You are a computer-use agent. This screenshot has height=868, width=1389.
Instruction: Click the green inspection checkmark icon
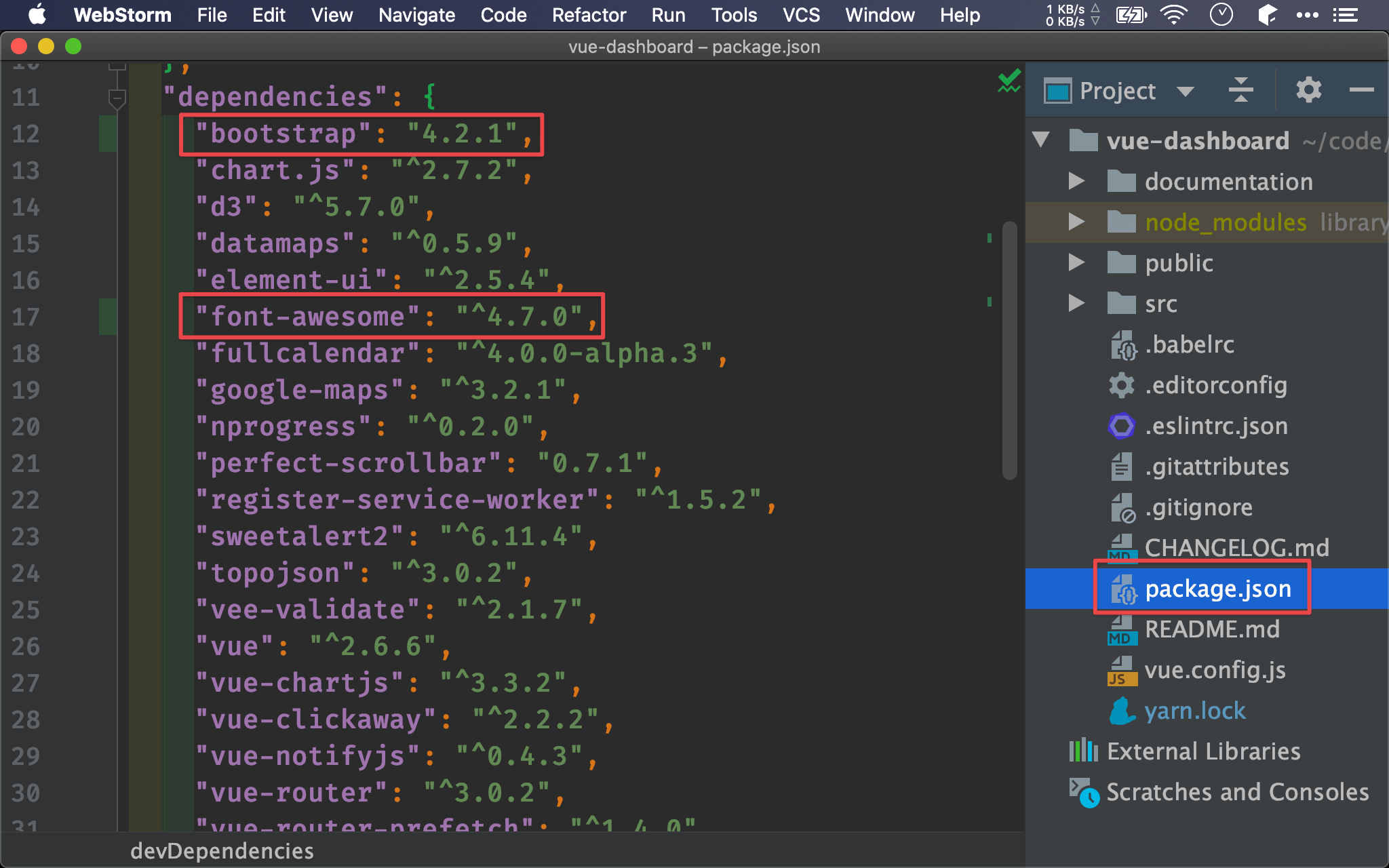[1009, 81]
